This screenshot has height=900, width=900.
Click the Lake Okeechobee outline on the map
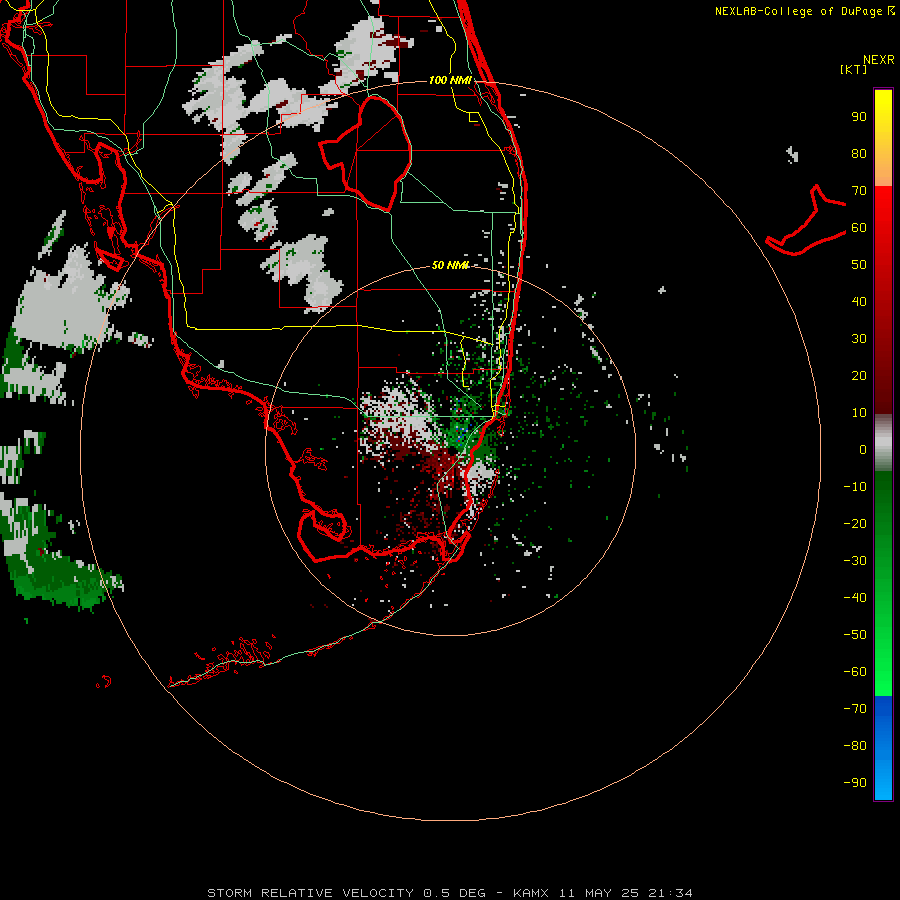click(366, 154)
